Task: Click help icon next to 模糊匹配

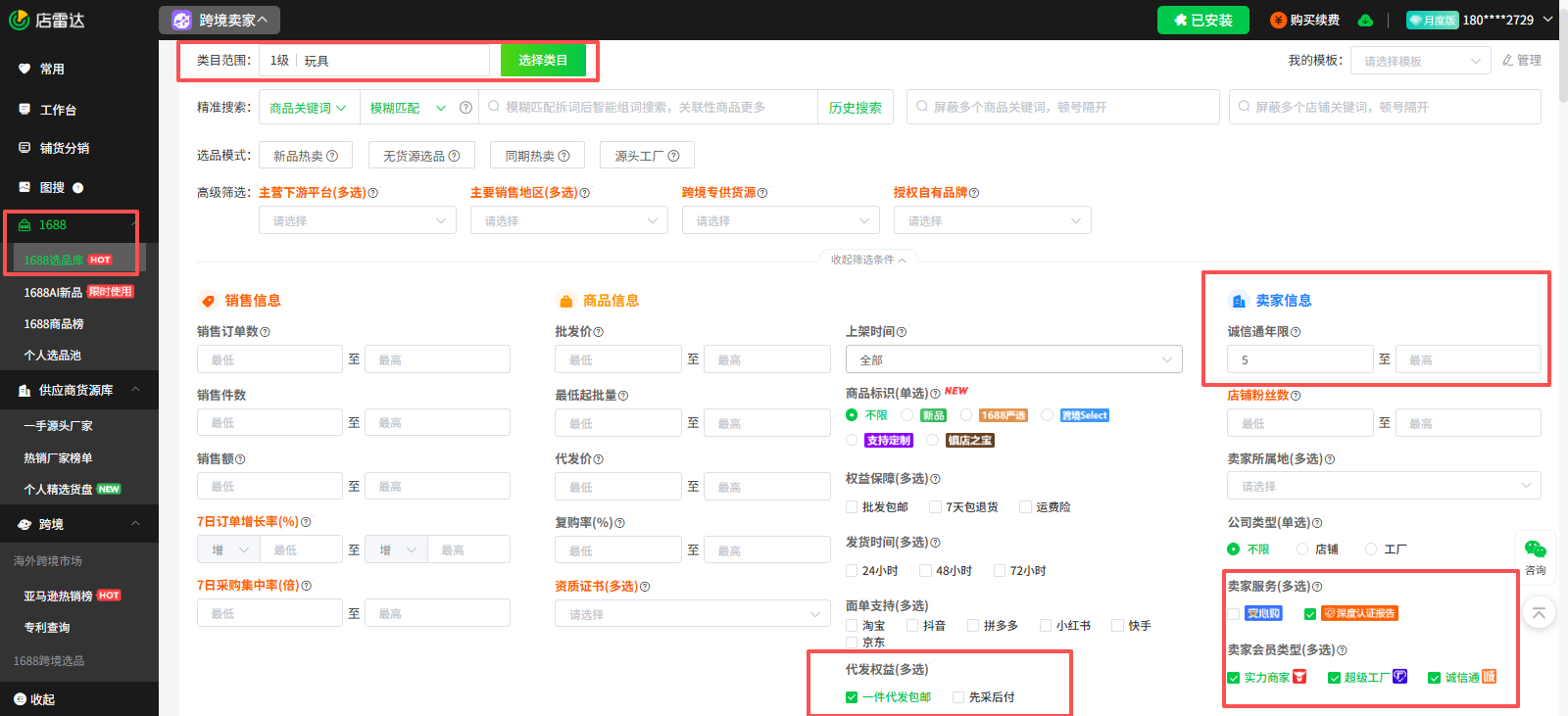Action: [465, 108]
